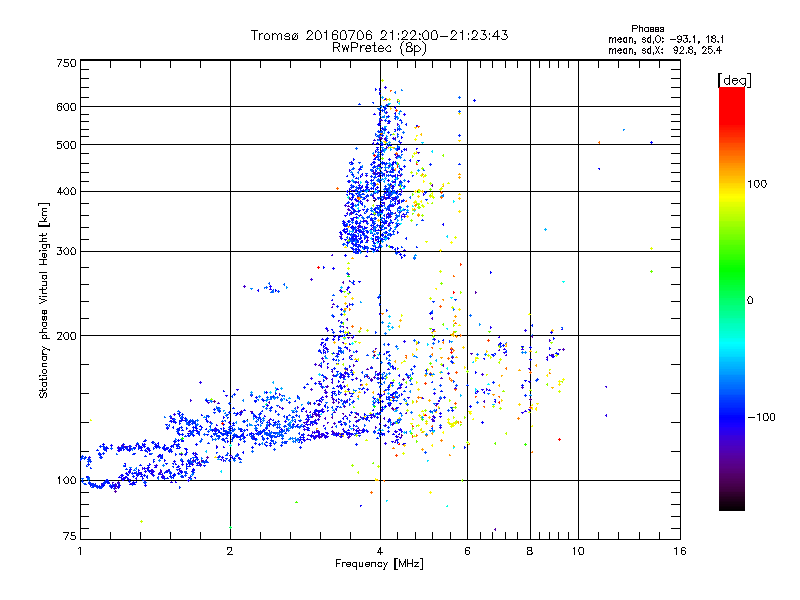Click the x-axis tick label '4'
Viewport: 800px width, 600px height.
tap(380, 551)
